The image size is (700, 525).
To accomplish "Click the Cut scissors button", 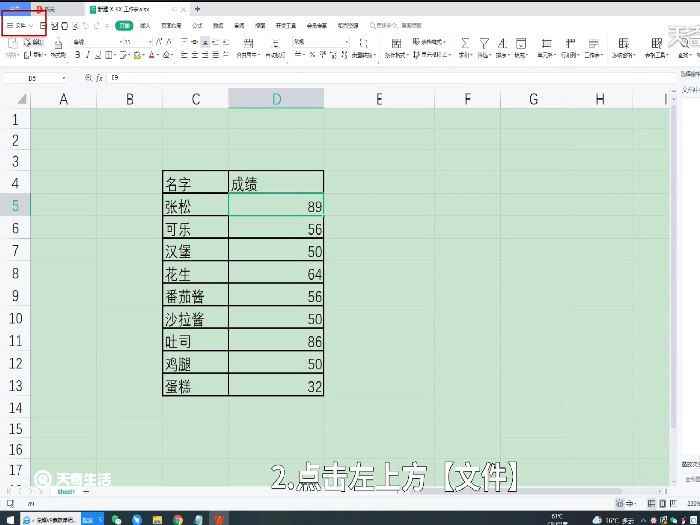I will tap(33, 42).
